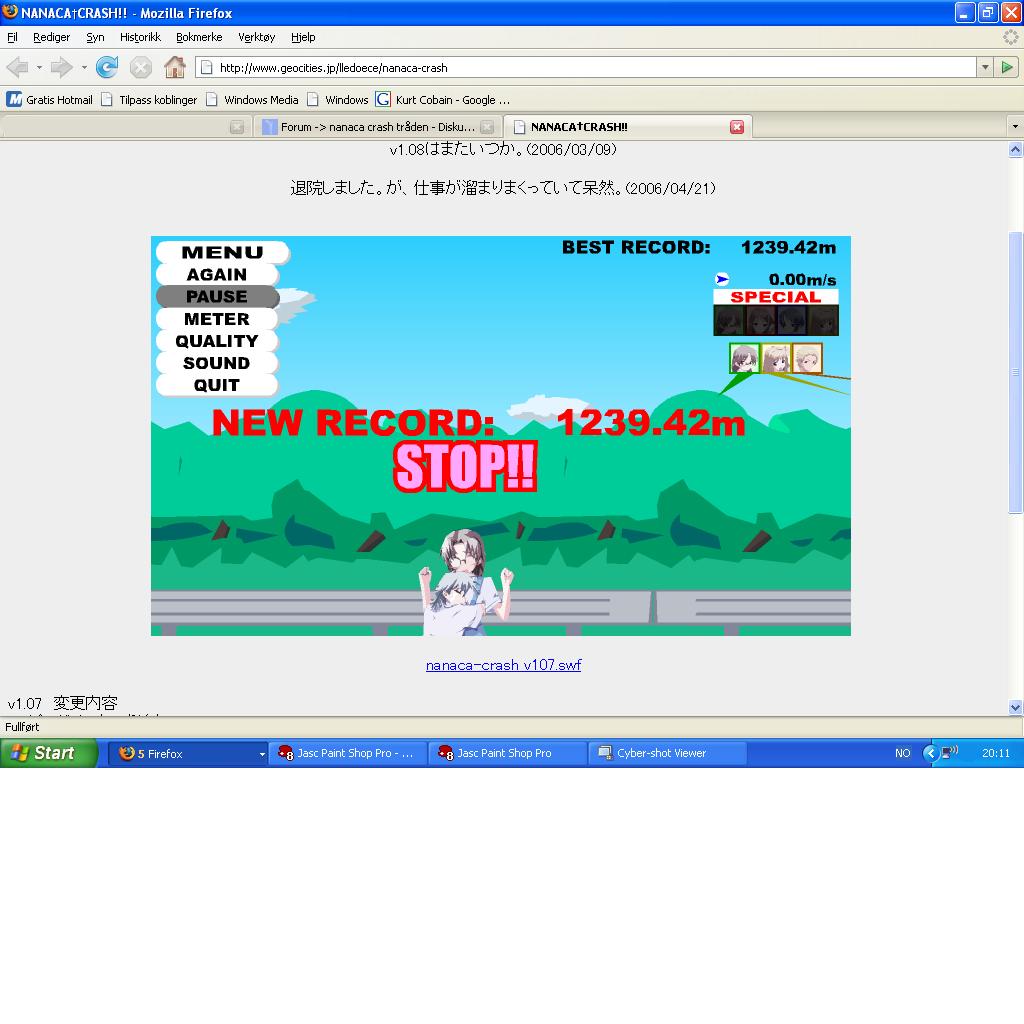Open the Forward history dropdown arrow

pos(84,67)
